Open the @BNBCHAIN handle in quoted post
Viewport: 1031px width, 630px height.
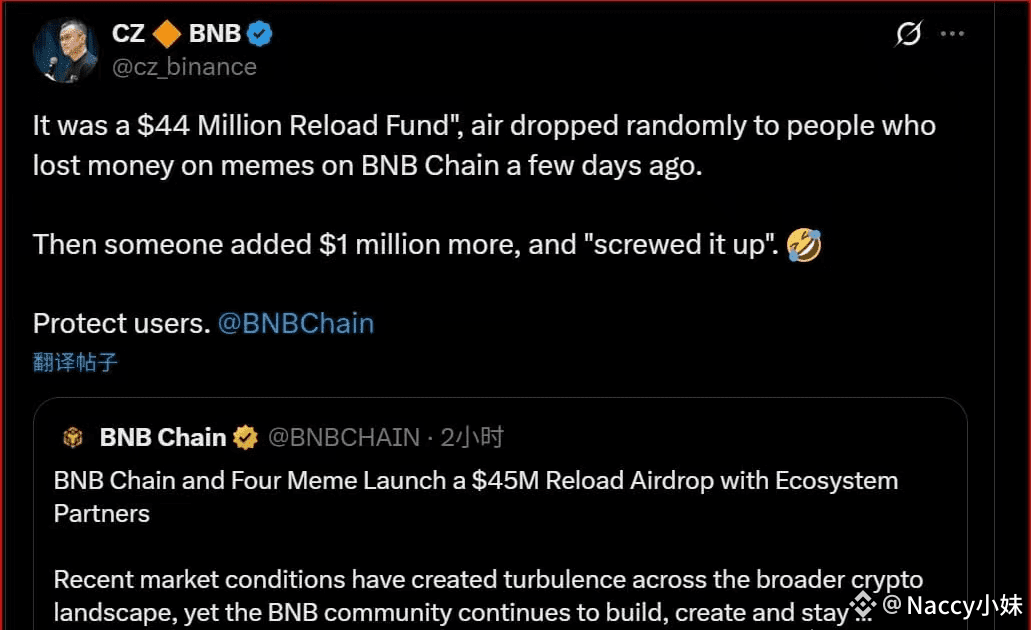(344, 438)
